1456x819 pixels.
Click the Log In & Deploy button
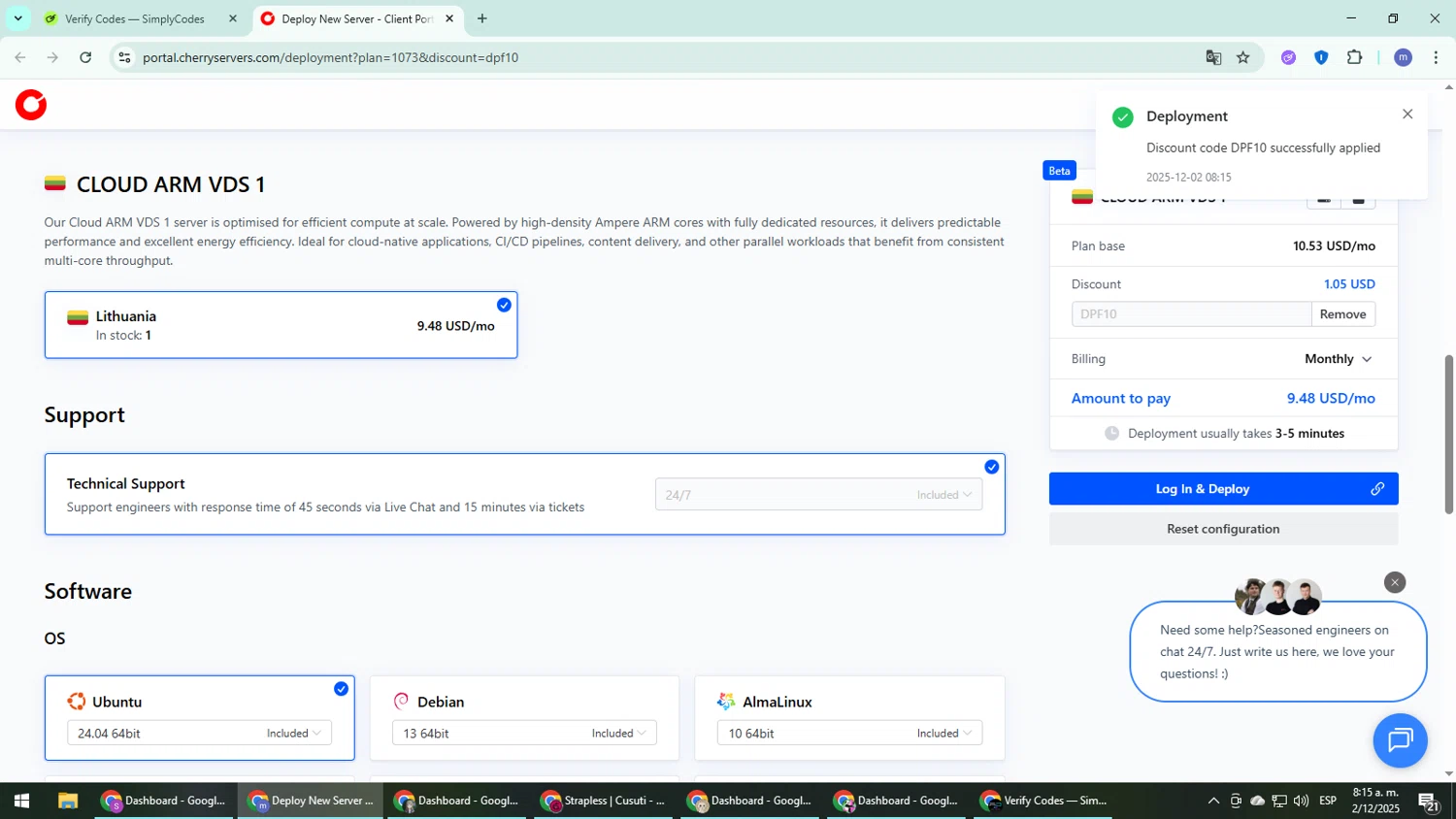point(1223,489)
